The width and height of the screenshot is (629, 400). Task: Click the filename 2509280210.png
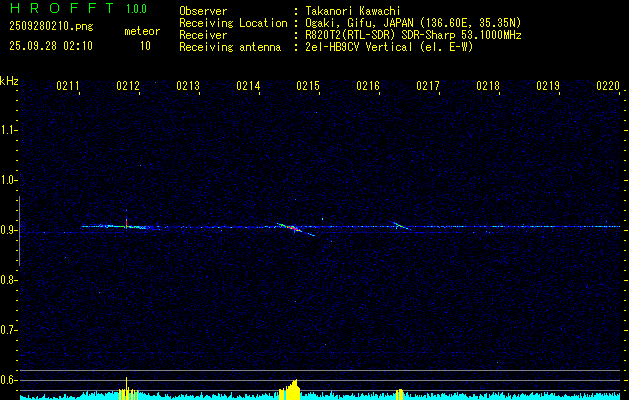pos(51,26)
